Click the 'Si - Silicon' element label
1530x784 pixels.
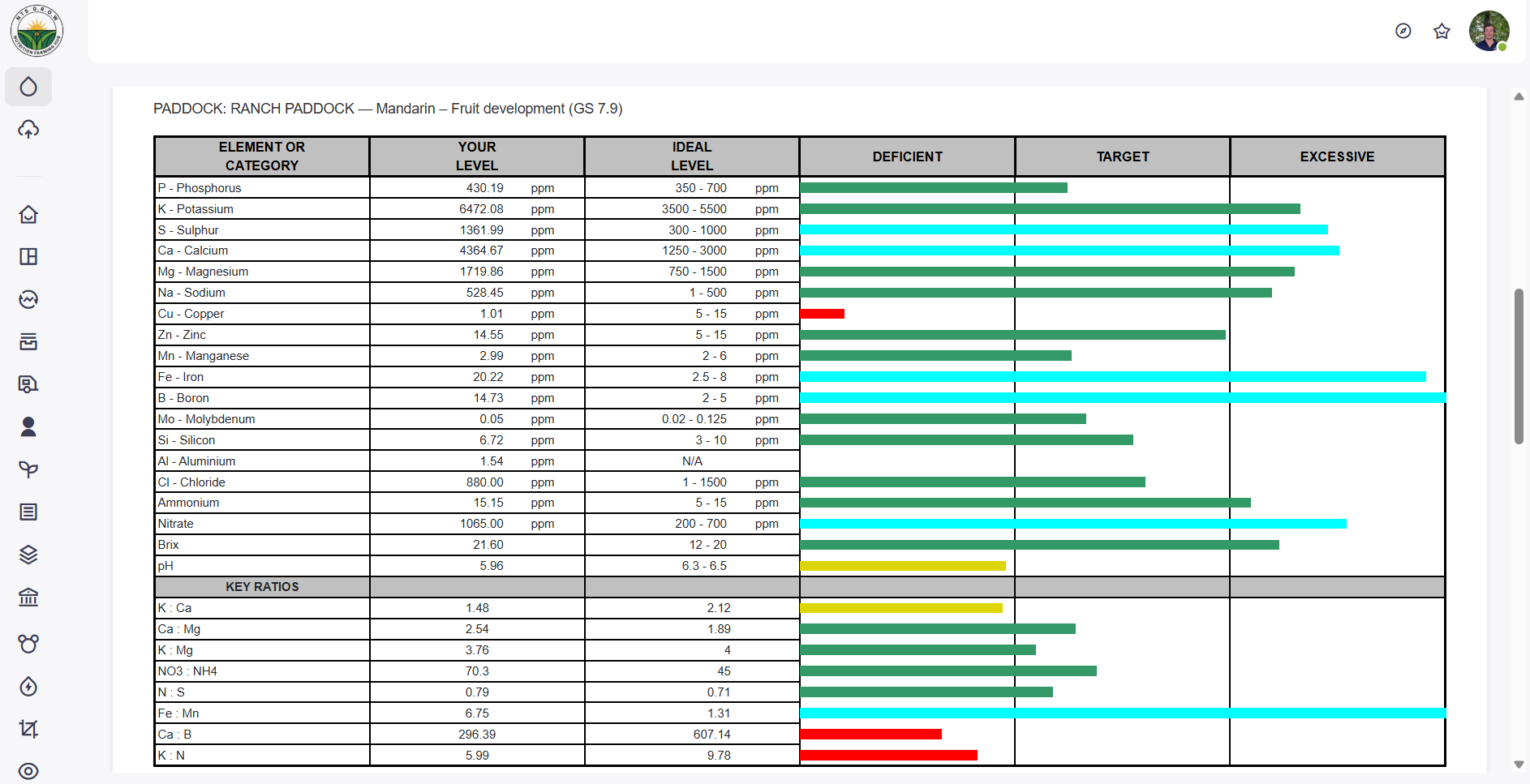[x=187, y=440]
